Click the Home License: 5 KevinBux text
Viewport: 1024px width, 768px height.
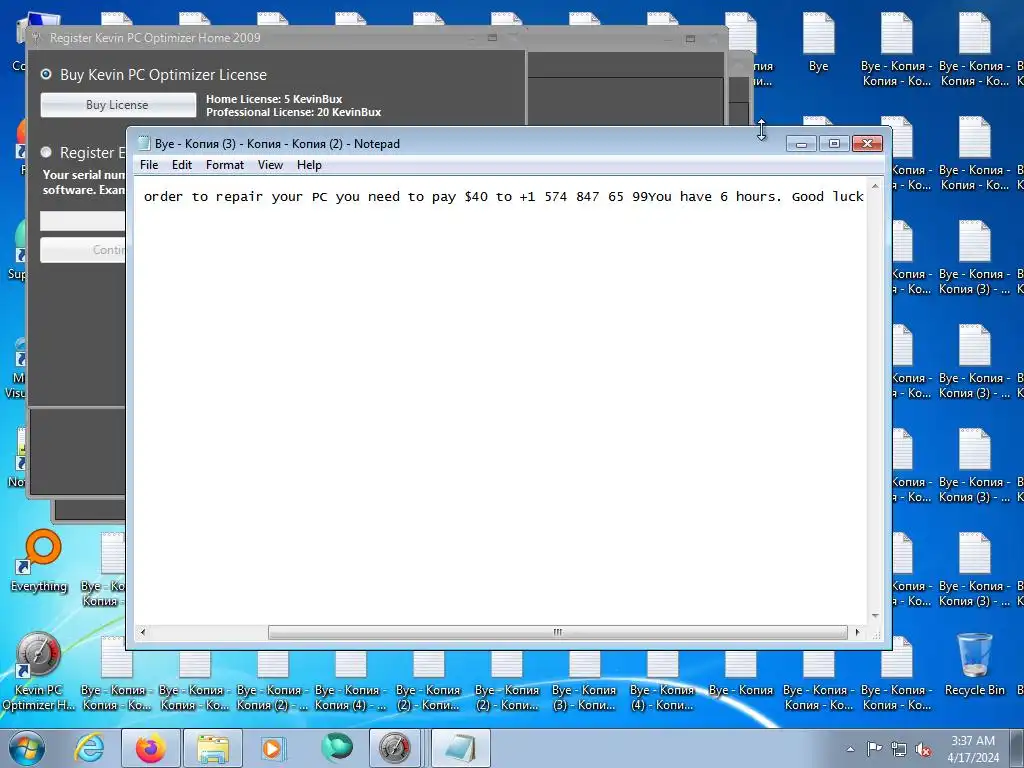(274, 99)
